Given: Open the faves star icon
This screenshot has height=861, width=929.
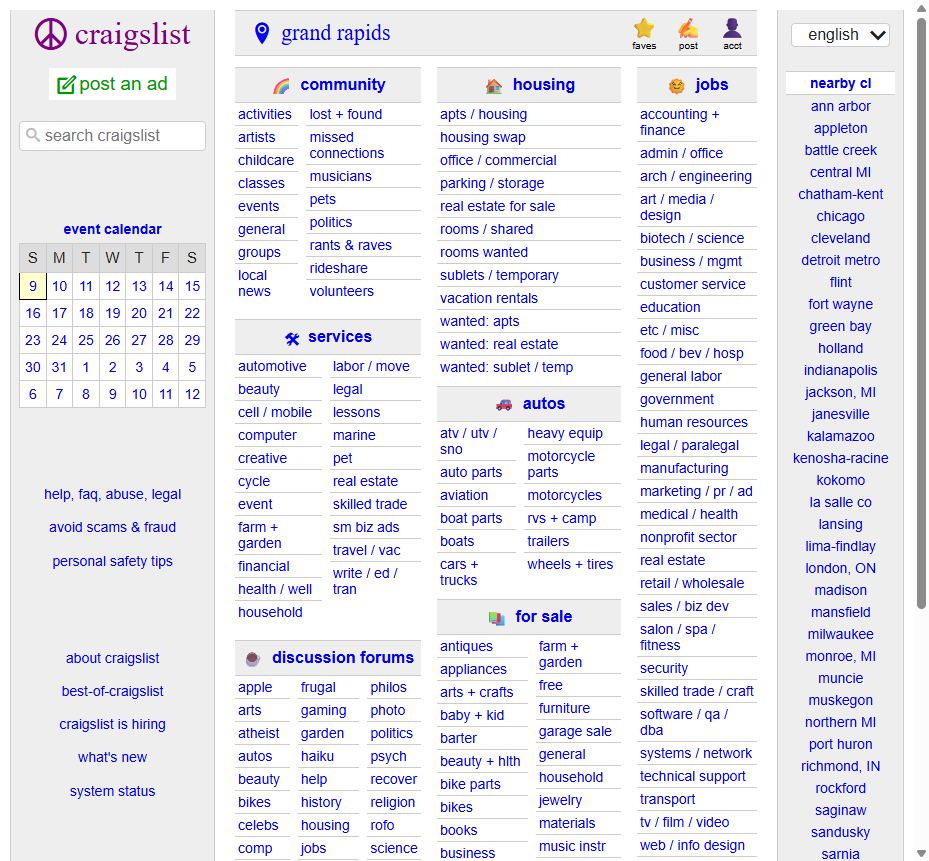Looking at the screenshot, I should (643, 28).
